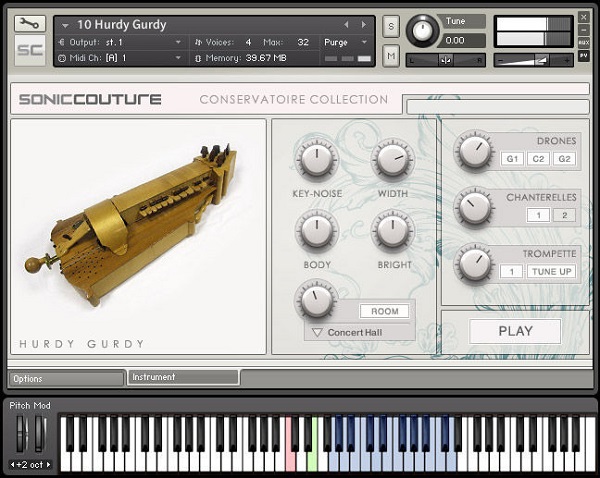The width and height of the screenshot is (600, 478).
Task: Adjust the Tune knob
Action: point(422,31)
